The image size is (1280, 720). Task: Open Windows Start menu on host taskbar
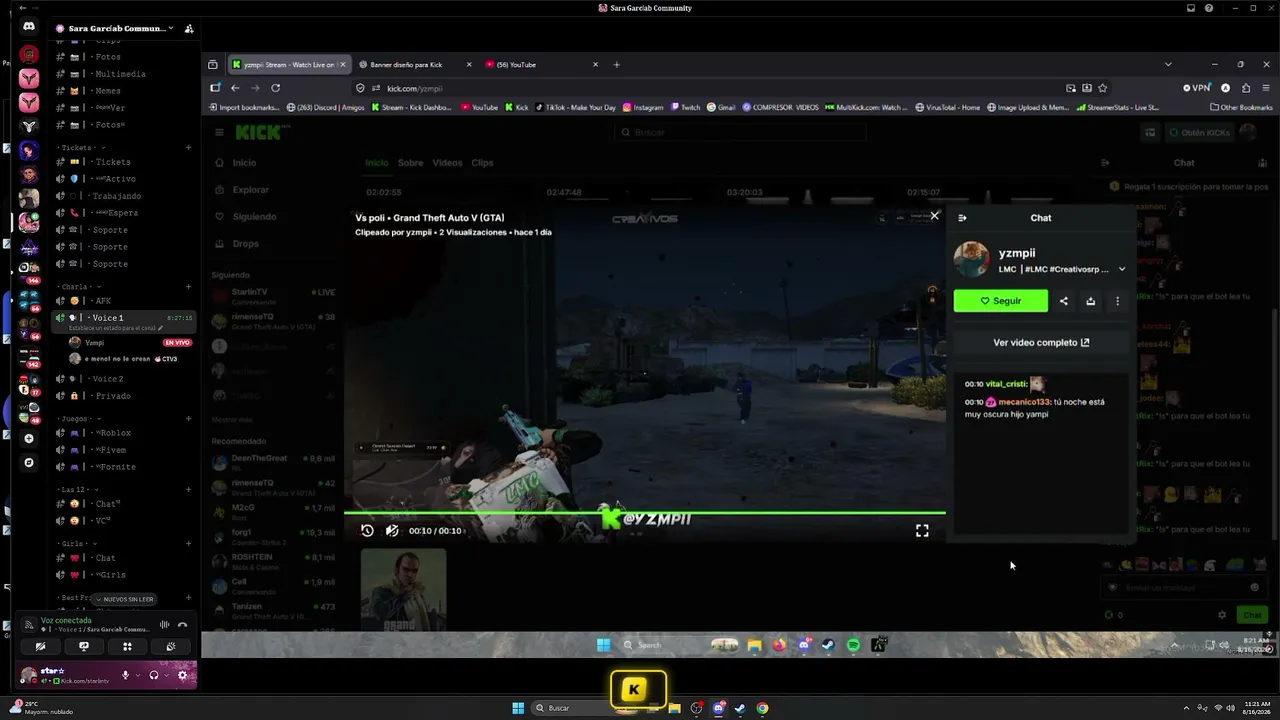(518, 708)
